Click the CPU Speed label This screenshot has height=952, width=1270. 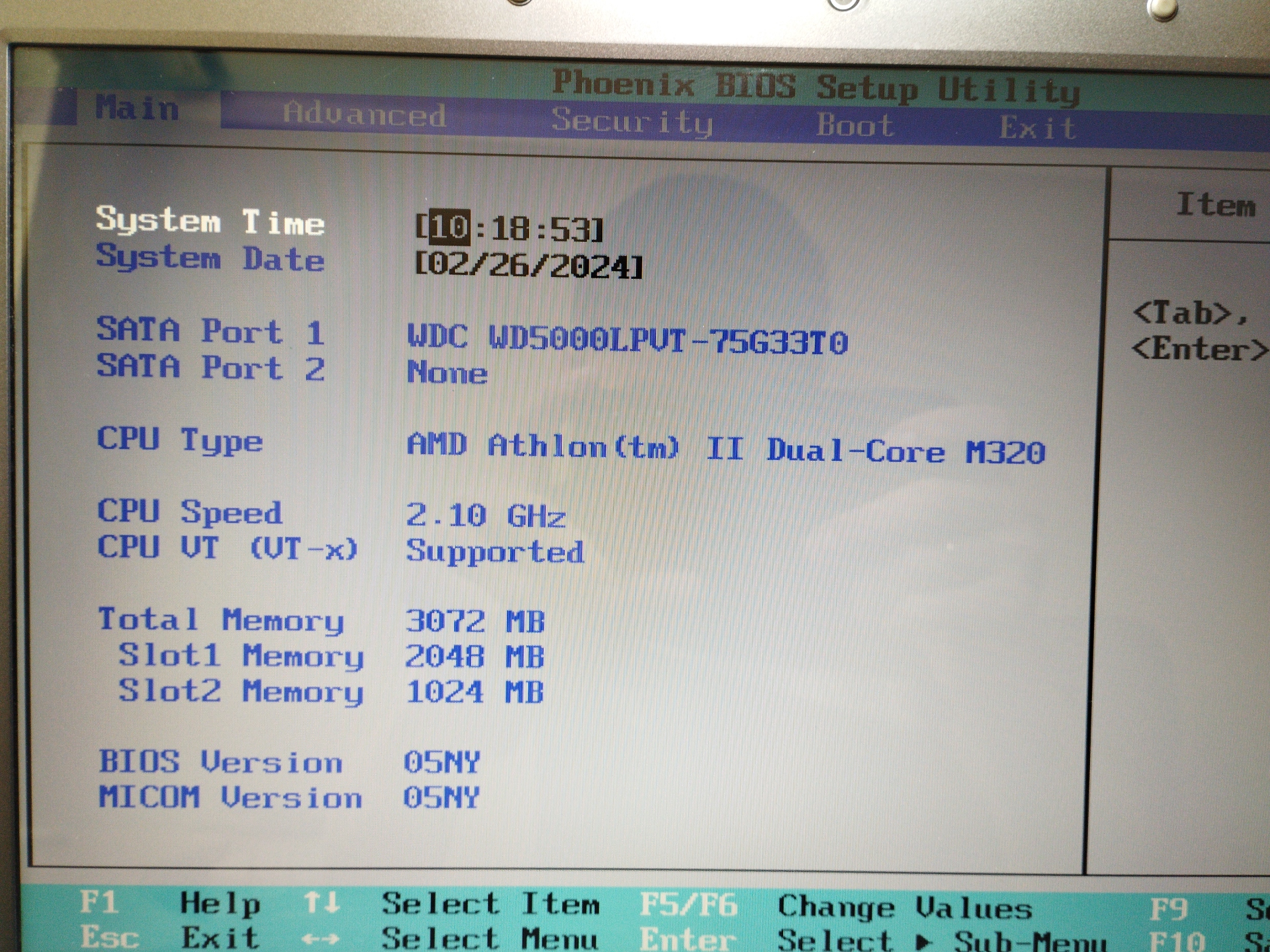190,512
